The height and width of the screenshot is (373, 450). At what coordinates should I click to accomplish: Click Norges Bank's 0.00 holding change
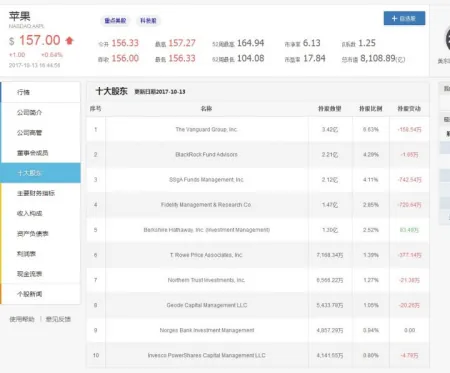click(x=409, y=330)
